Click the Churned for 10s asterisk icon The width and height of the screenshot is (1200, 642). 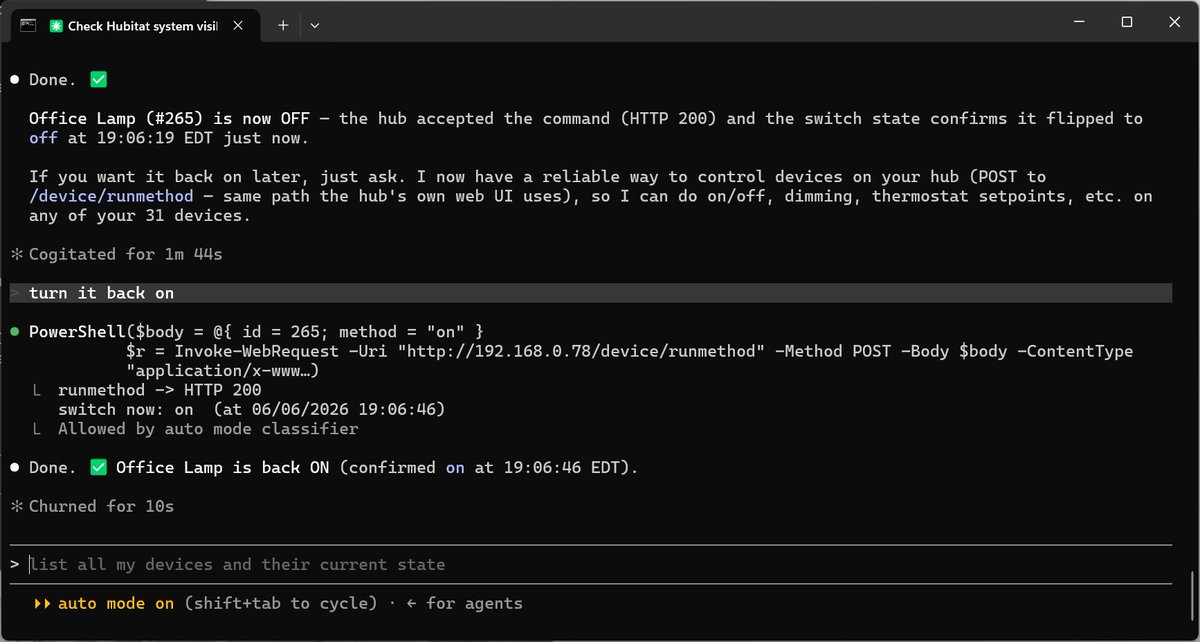click(16, 506)
